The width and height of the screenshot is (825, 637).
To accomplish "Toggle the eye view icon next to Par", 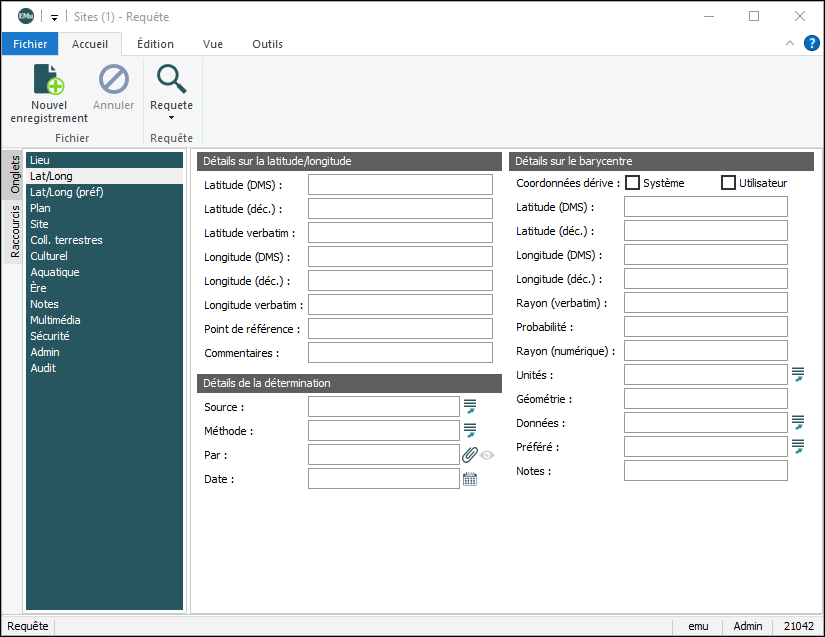I will click(x=488, y=455).
